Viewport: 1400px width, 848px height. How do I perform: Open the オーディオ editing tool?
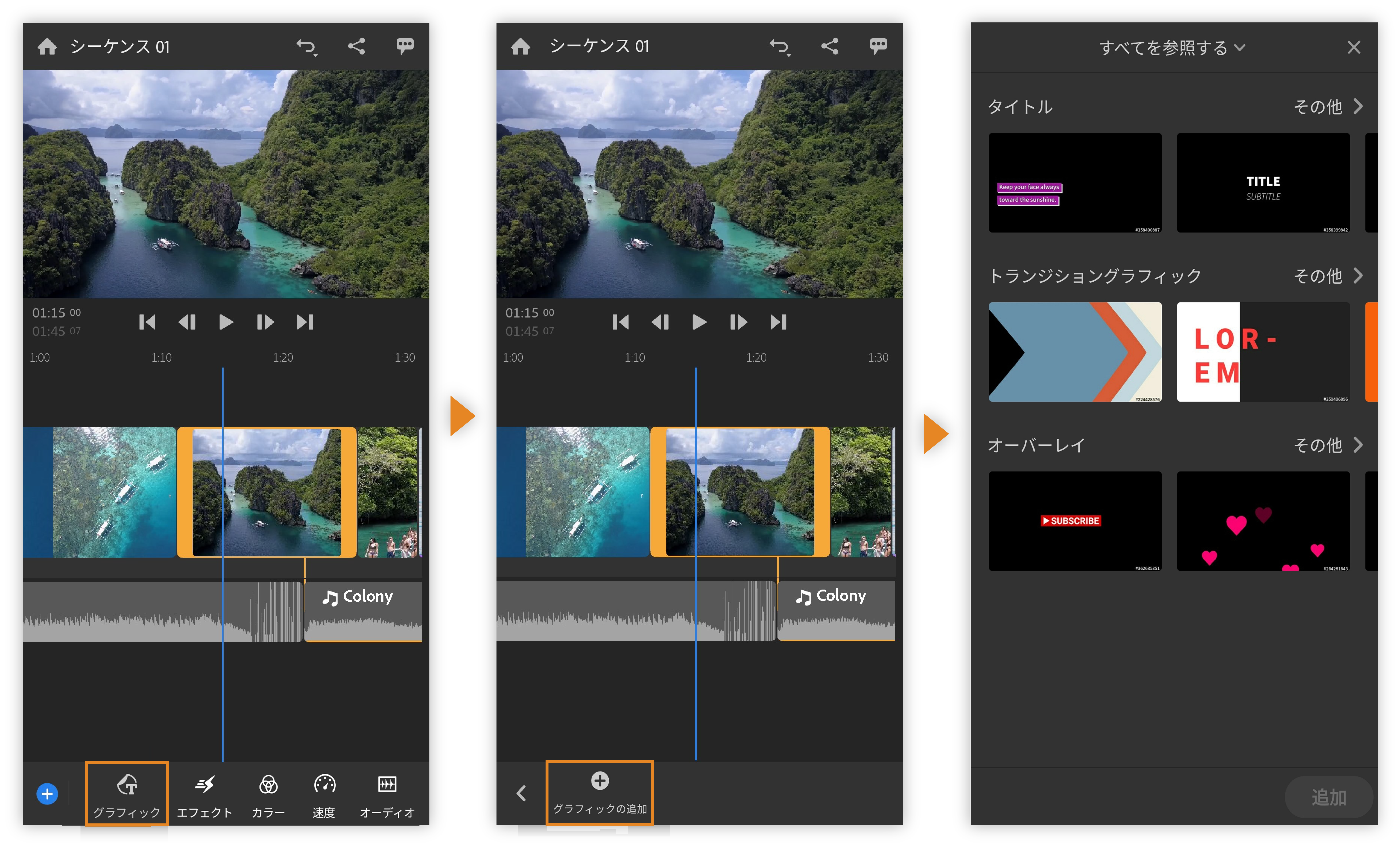387,794
